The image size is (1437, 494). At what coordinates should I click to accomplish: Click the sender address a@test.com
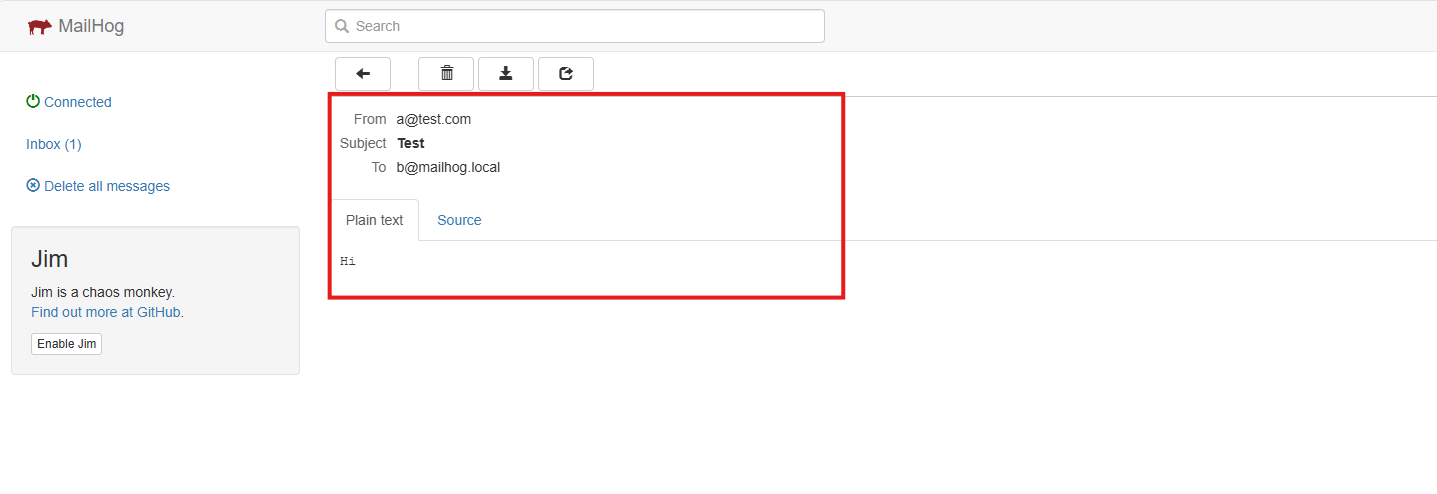433,119
